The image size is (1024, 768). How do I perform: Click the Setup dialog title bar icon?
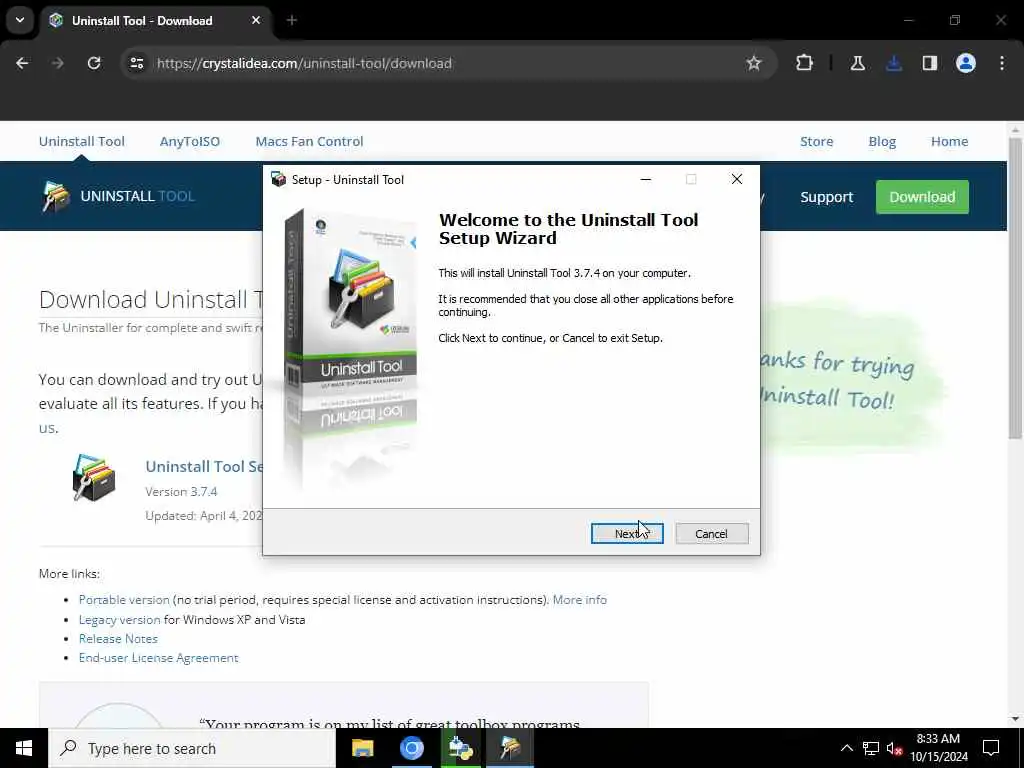279,180
